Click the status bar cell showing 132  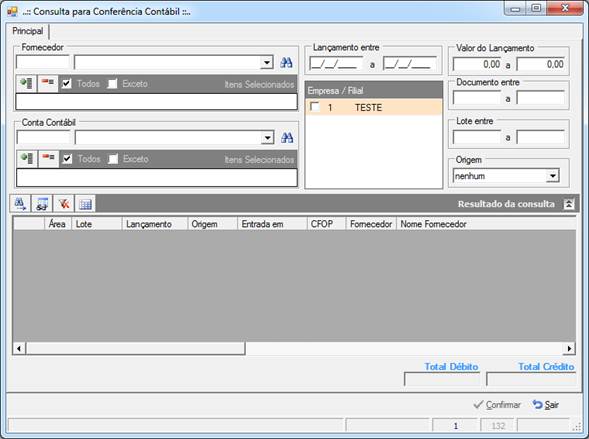point(498,425)
